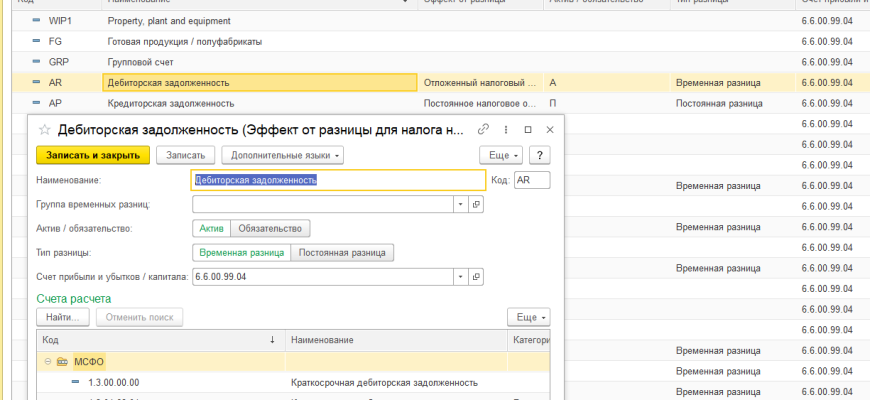
Task: Switch to Обязательство option
Action: (270, 228)
